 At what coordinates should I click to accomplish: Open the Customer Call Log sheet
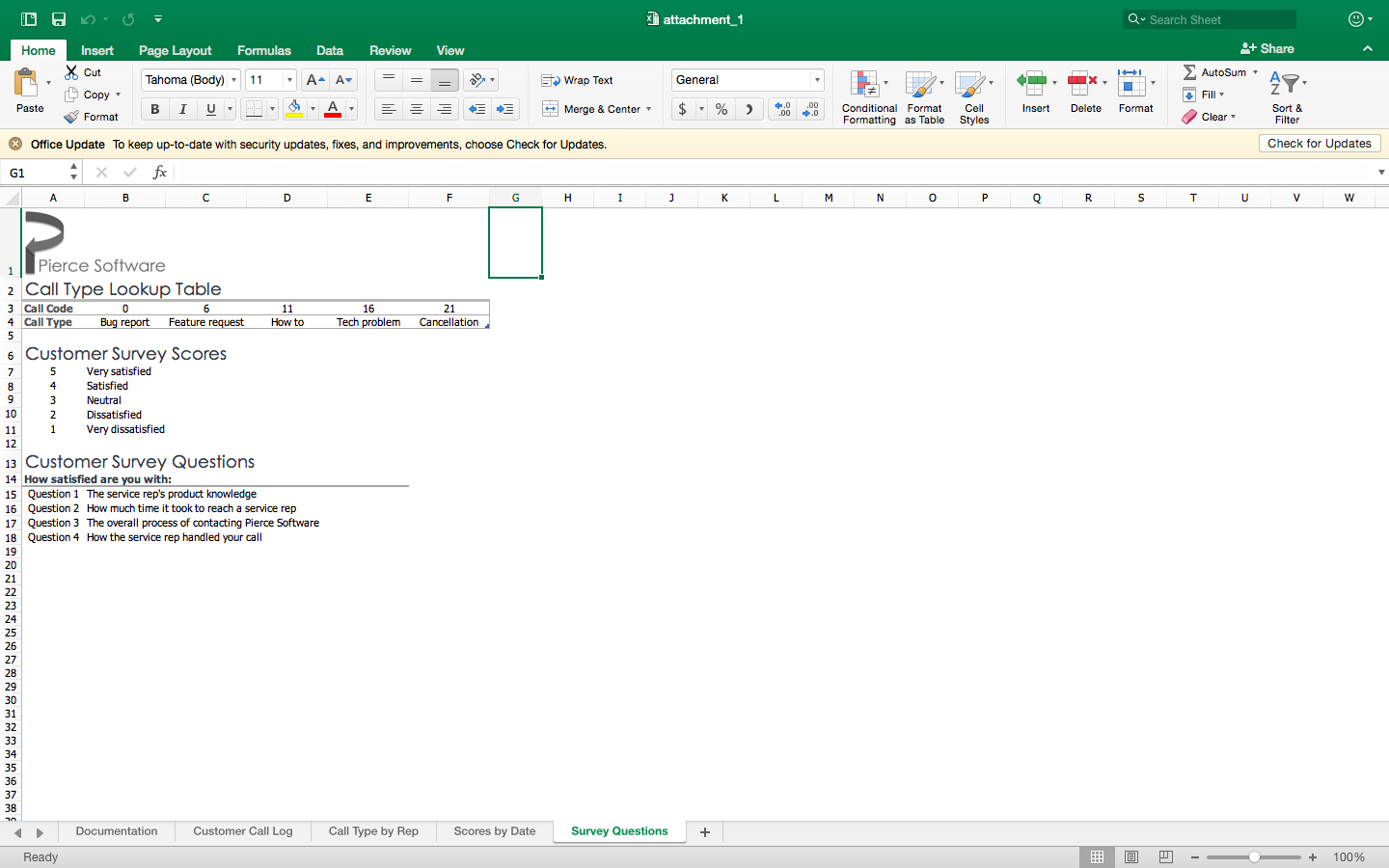242,831
